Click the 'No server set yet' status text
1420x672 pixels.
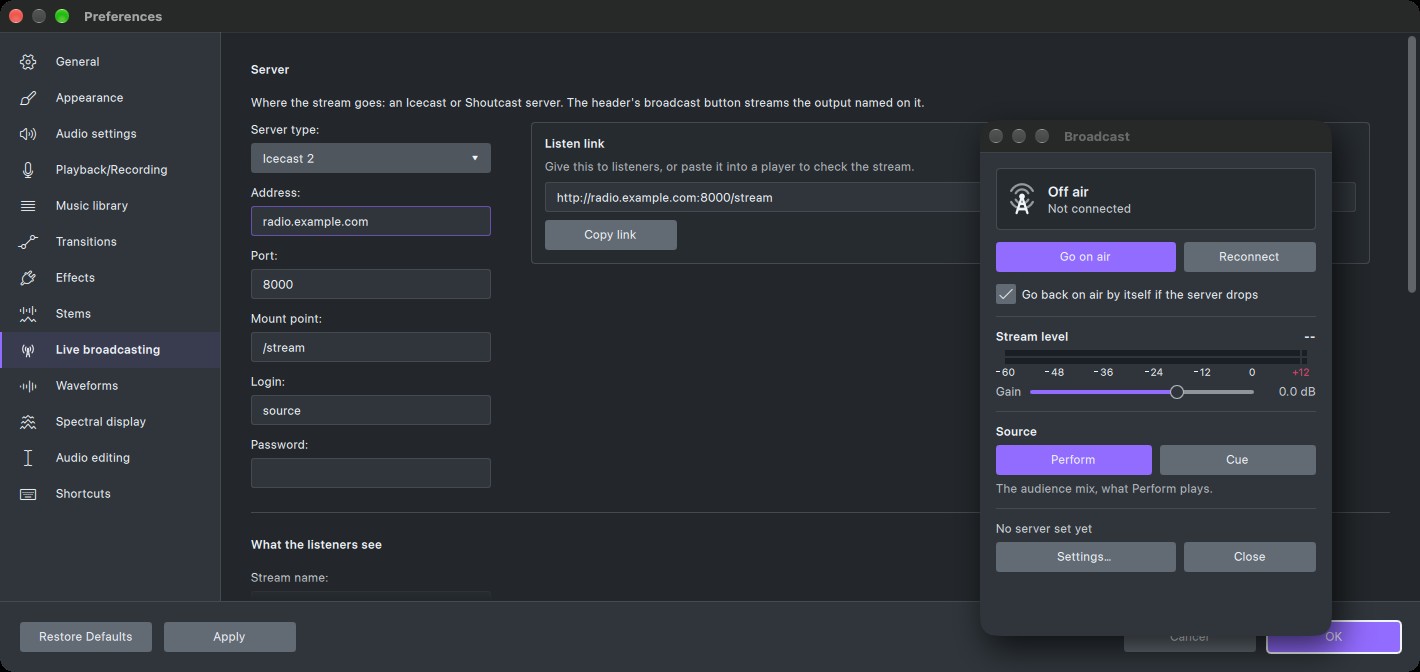(x=1044, y=529)
